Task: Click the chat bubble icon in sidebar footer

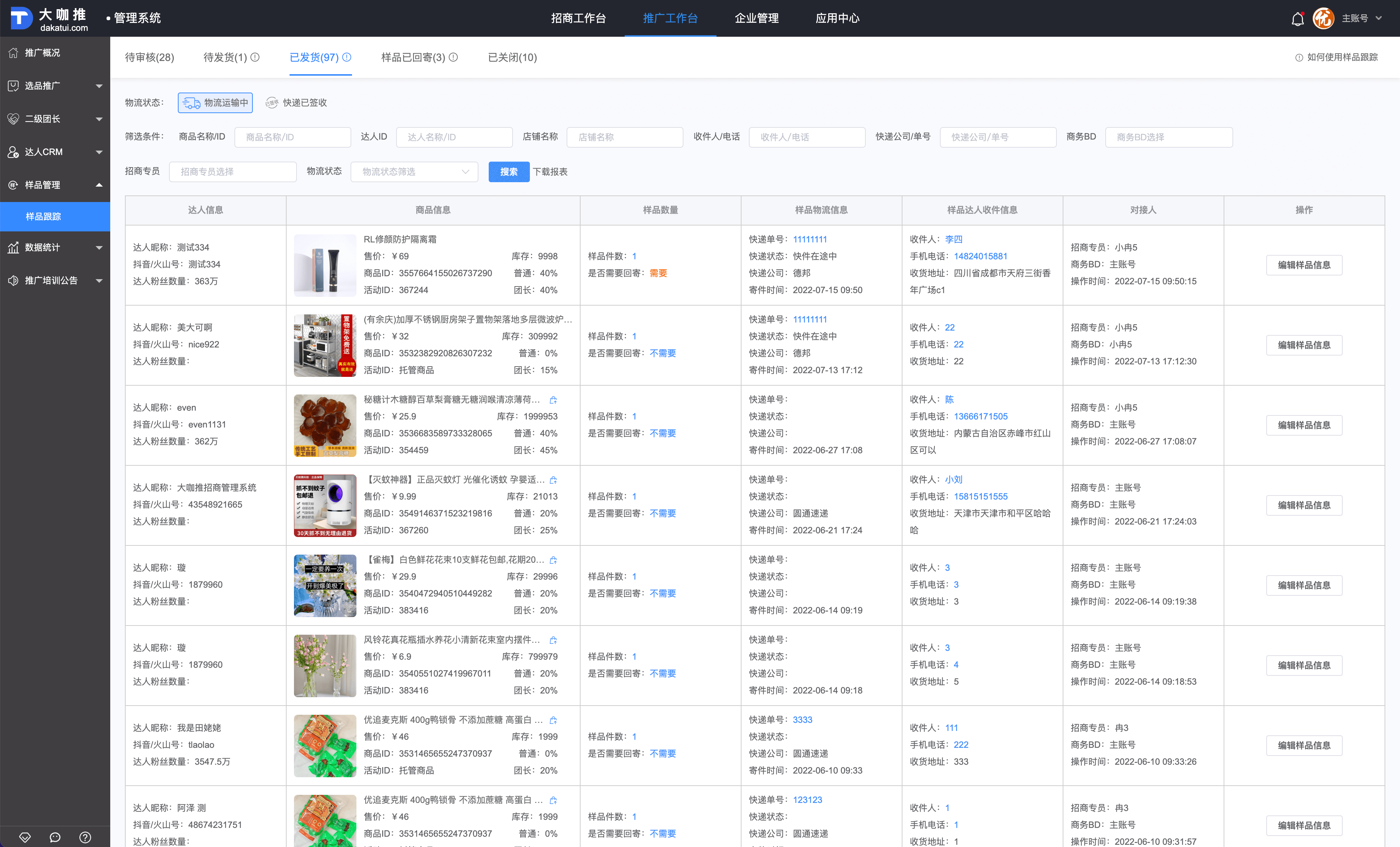Action: pyautogui.click(x=55, y=837)
